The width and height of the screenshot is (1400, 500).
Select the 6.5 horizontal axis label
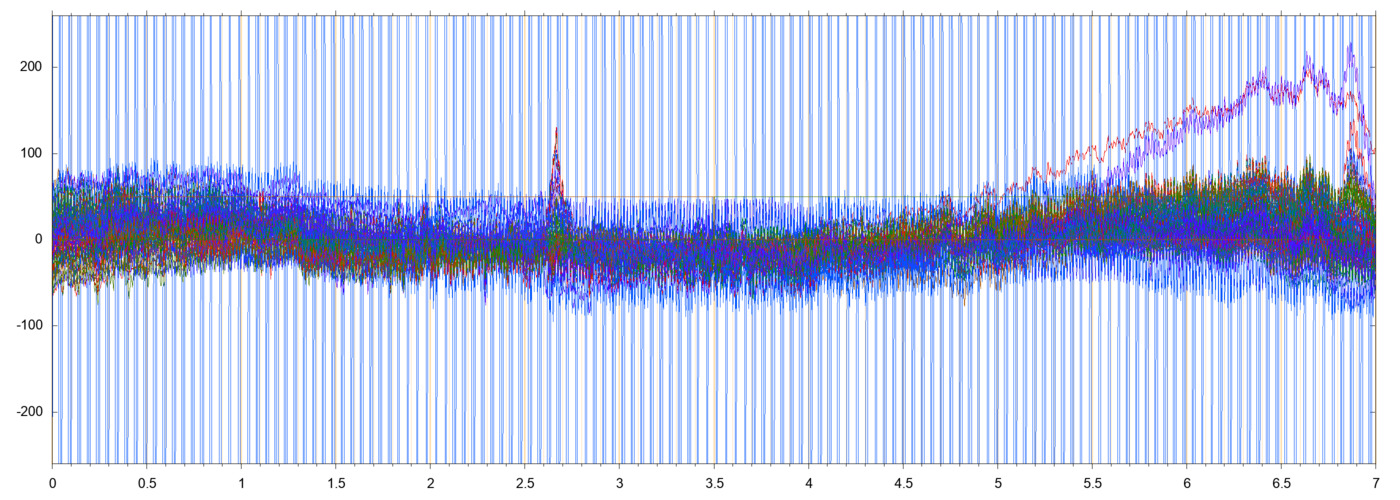click(x=1281, y=481)
